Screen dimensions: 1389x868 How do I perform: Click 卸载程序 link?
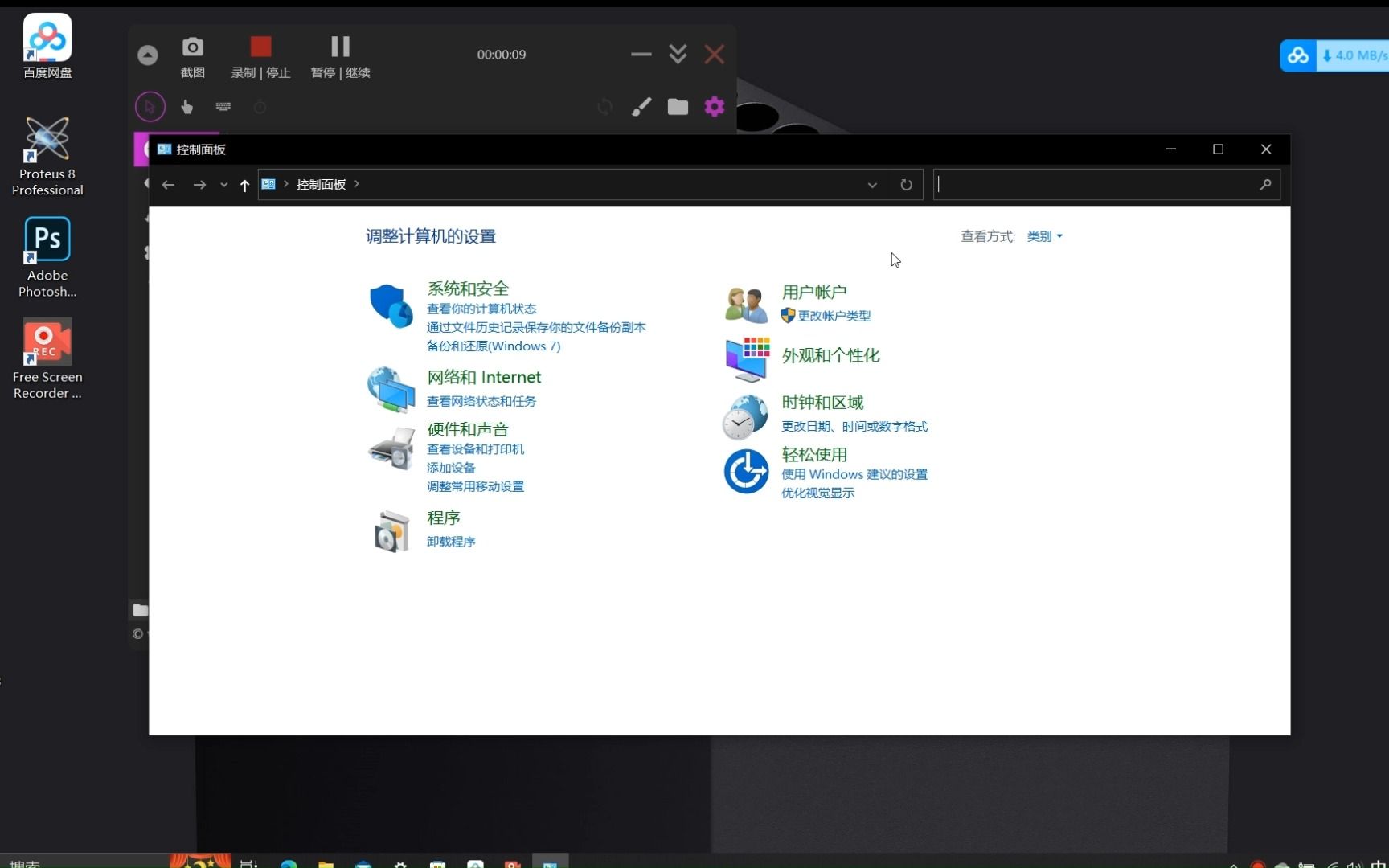(x=450, y=542)
